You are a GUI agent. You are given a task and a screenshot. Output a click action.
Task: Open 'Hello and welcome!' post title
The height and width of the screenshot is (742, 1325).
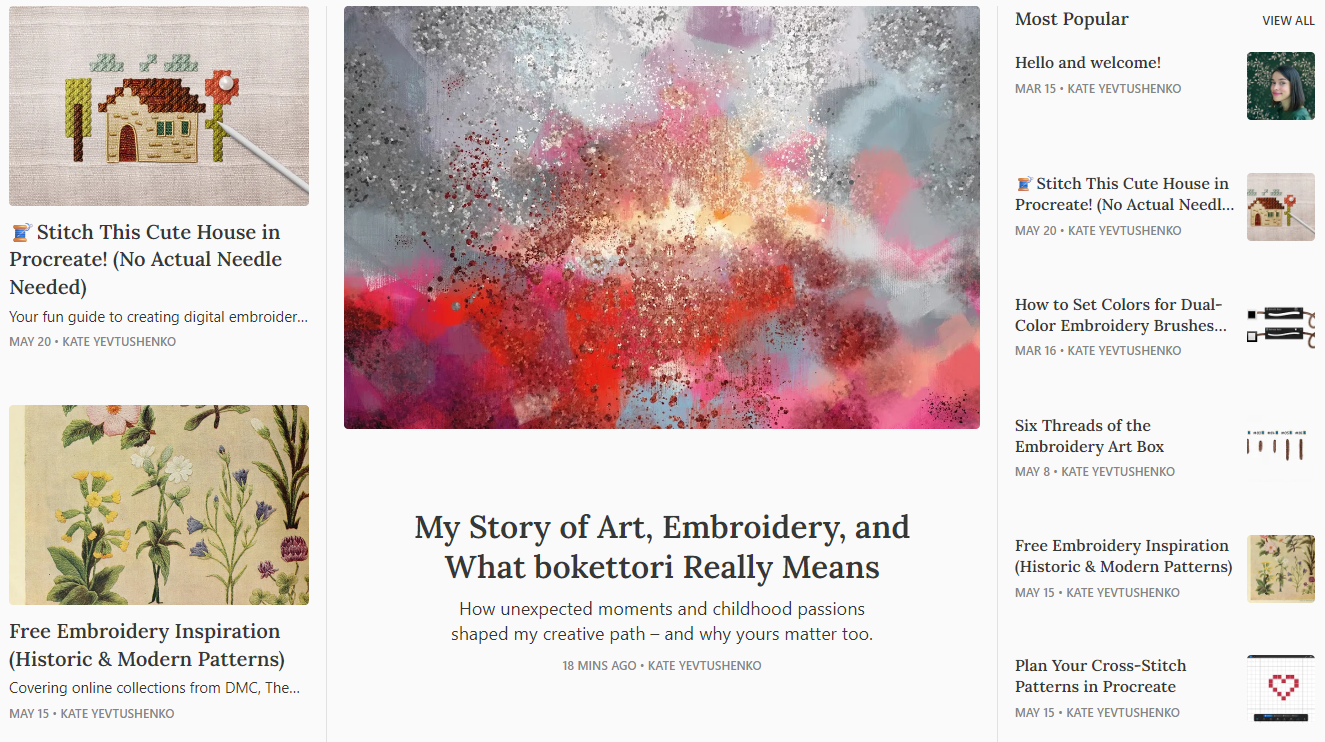click(1087, 63)
